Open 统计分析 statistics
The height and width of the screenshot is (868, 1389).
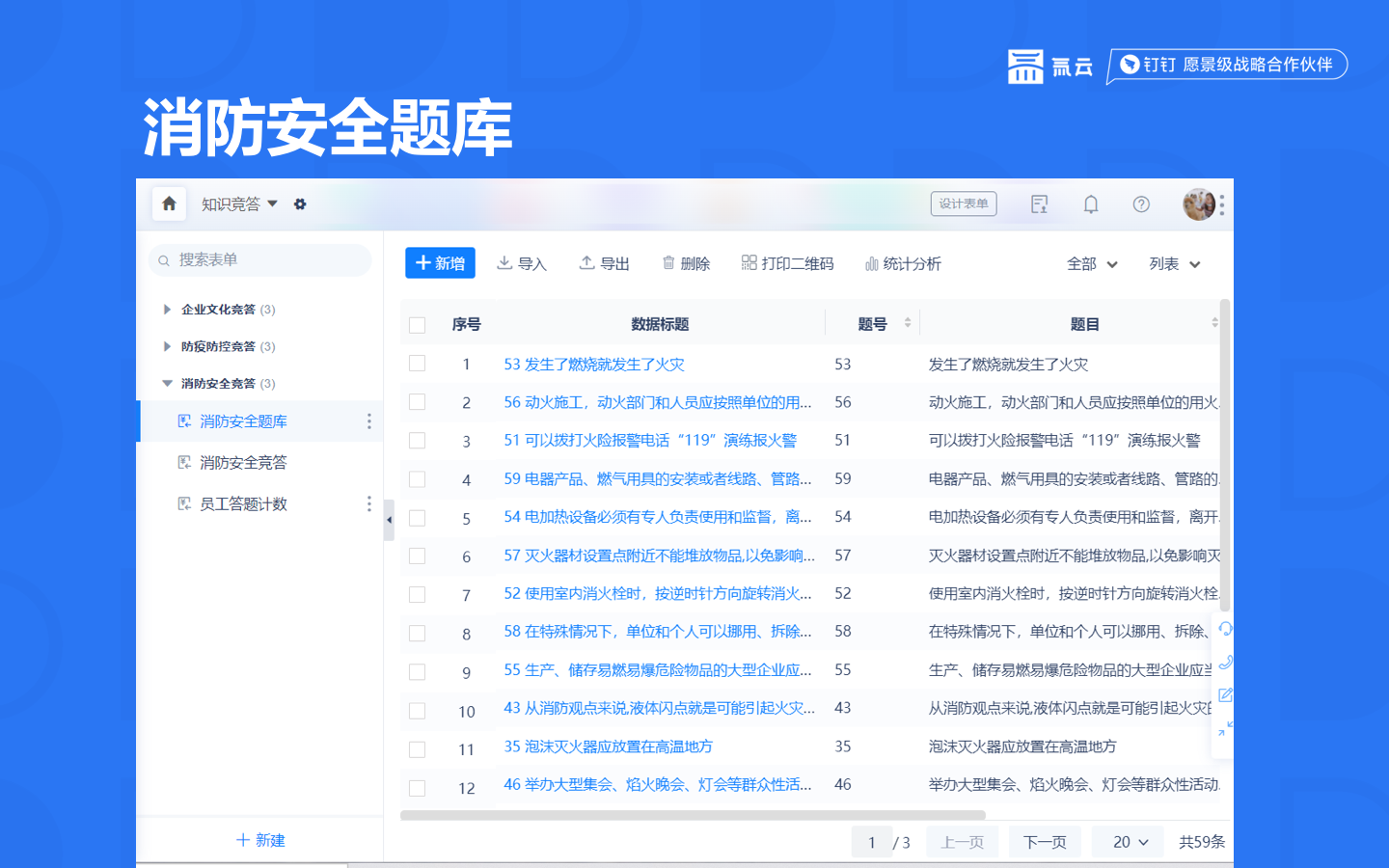click(x=903, y=263)
